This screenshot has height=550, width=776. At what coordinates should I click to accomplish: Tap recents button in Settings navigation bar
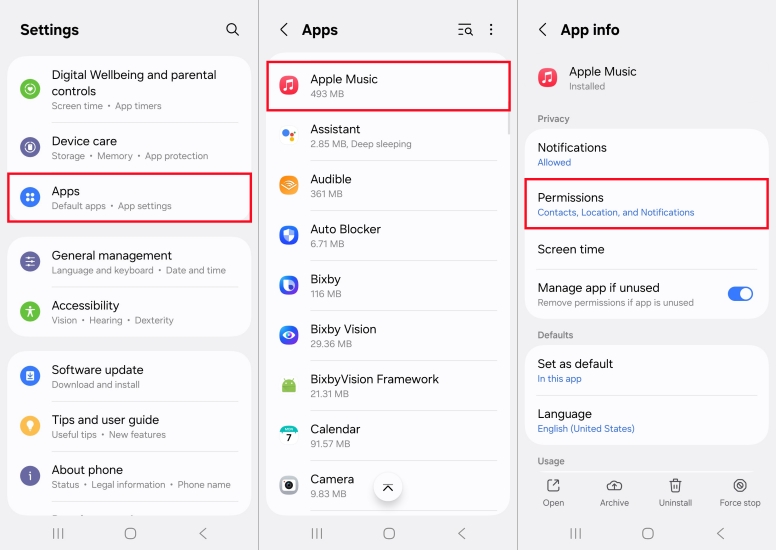pos(58,533)
